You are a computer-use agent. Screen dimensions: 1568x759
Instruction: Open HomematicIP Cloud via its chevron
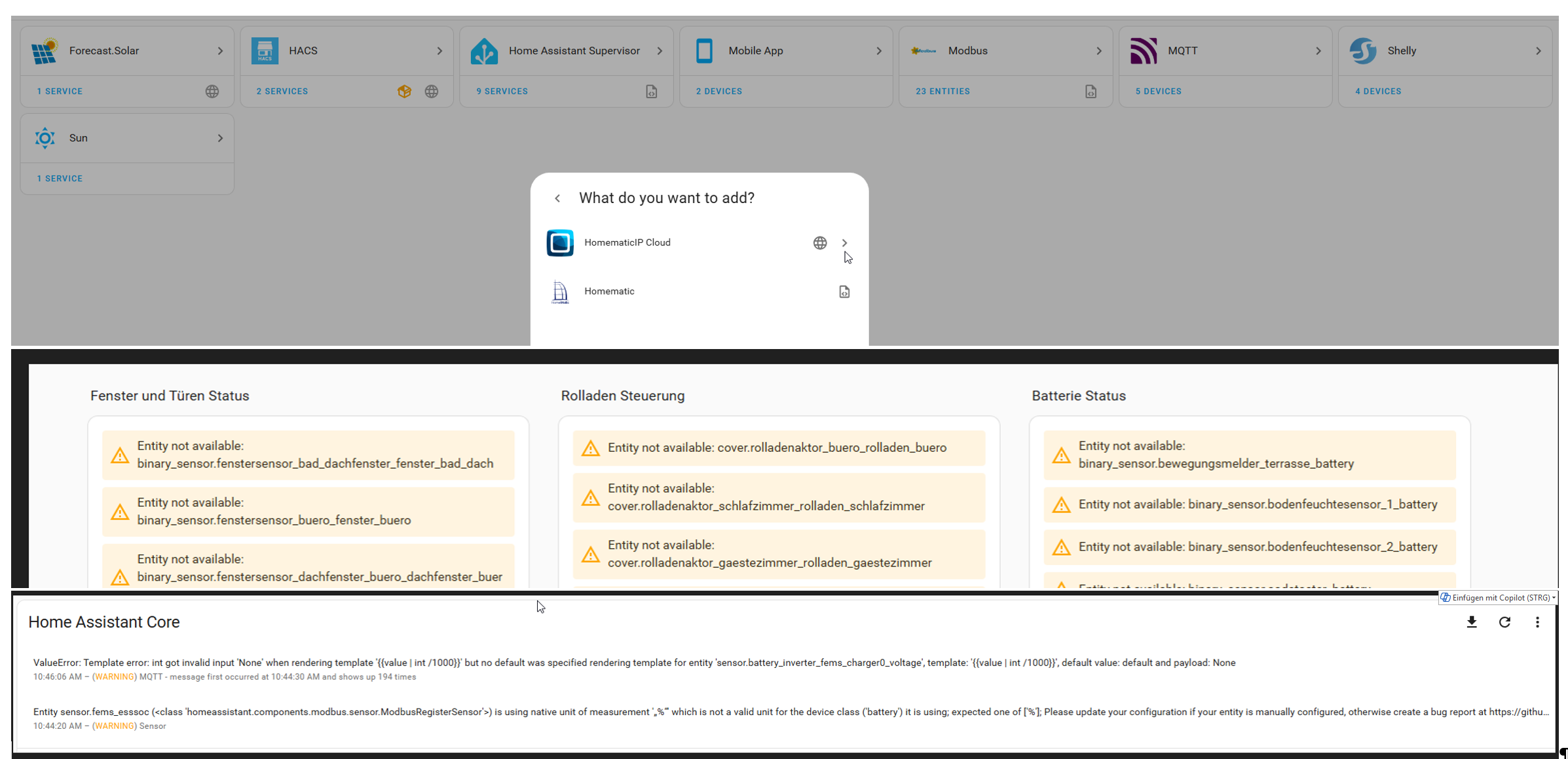tap(844, 242)
